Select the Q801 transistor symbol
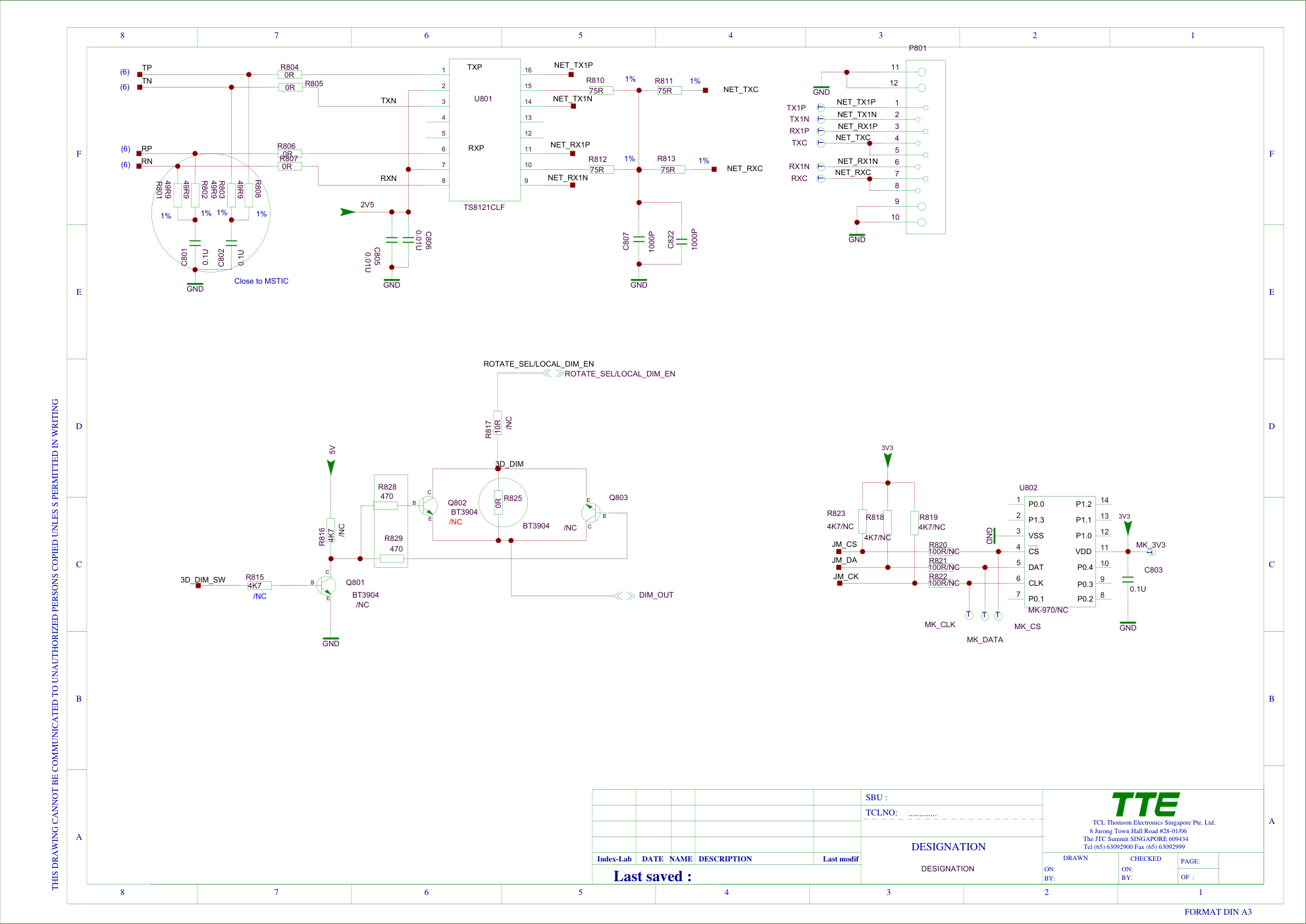This screenshot has height=924, width=1306. [x=326, y=585]
